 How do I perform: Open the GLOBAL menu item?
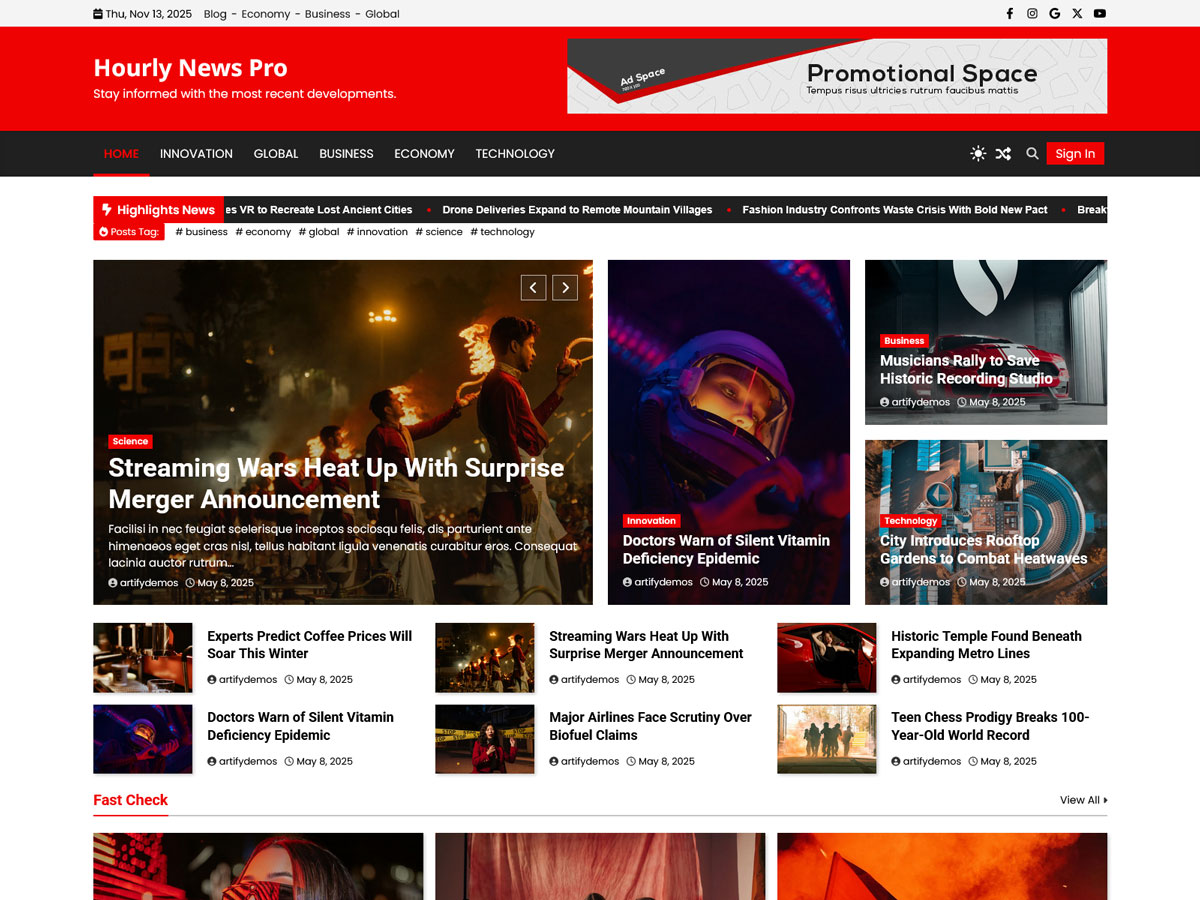(x=276, y=154)
